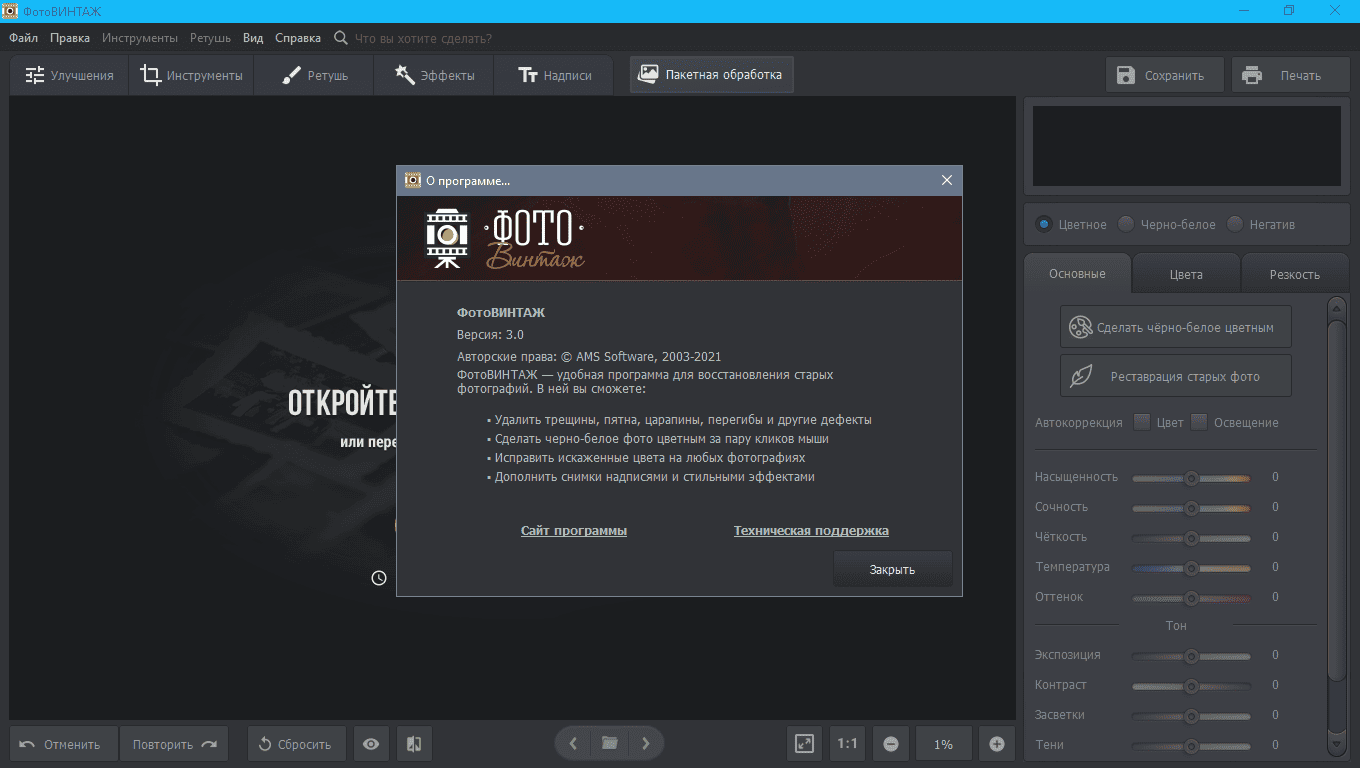Click the 0 value next to Насыщенность
The height and width of the screenshot is (768, 1360).
[x=1275, y=478]
